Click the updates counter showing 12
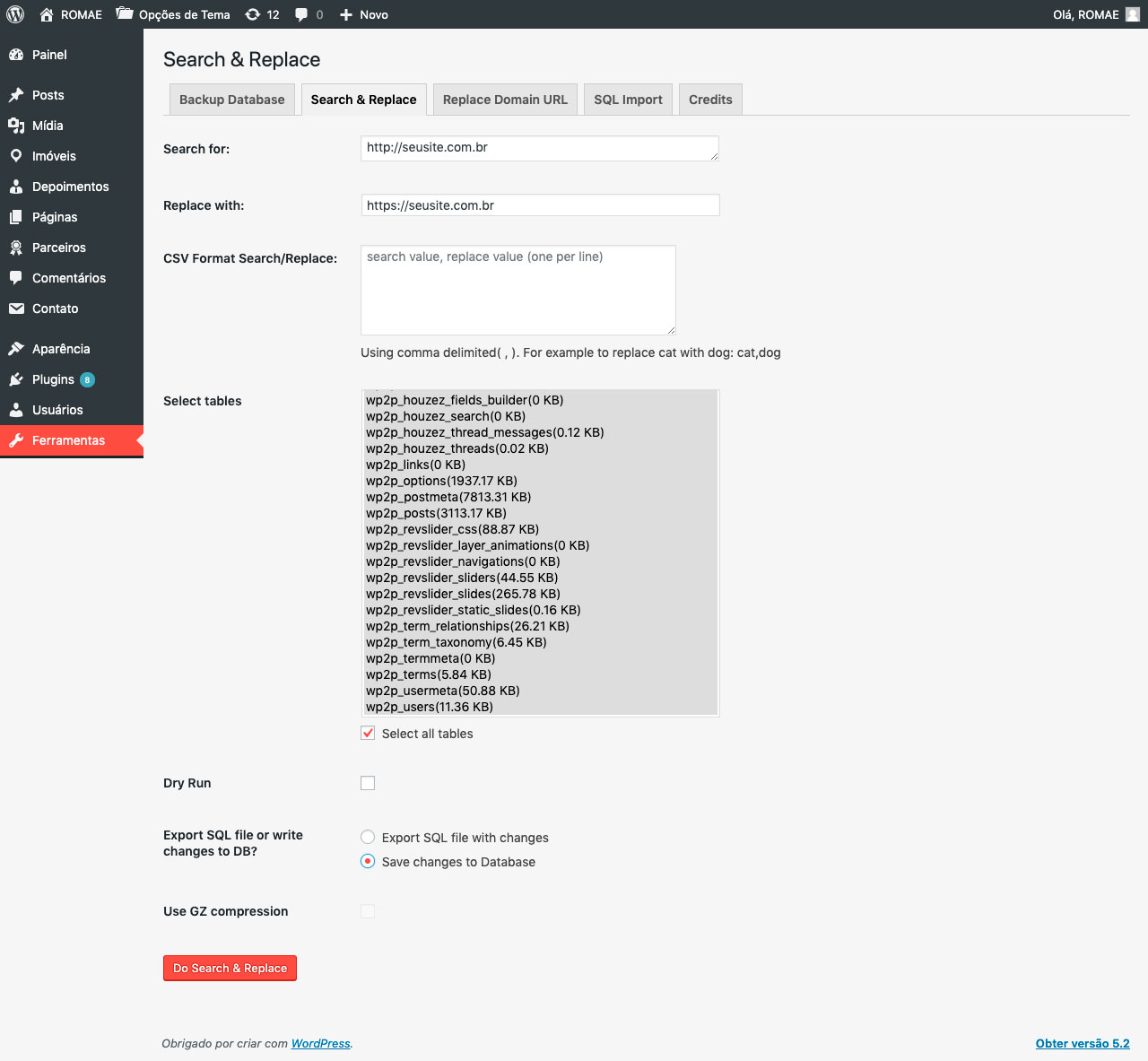The image size is (1148, 1061). pos(262,14)
